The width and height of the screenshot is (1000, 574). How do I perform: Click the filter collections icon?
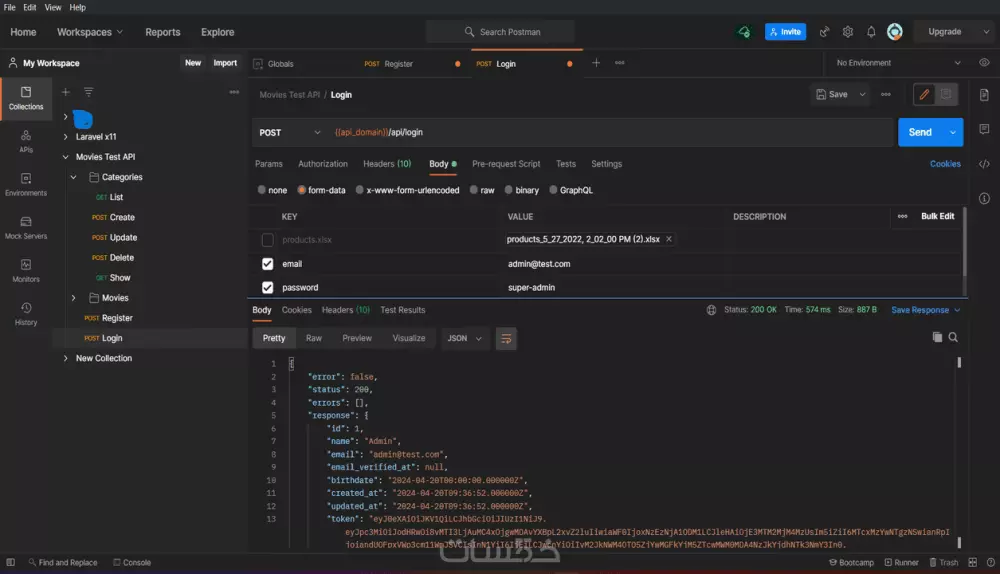click(89, 92)
